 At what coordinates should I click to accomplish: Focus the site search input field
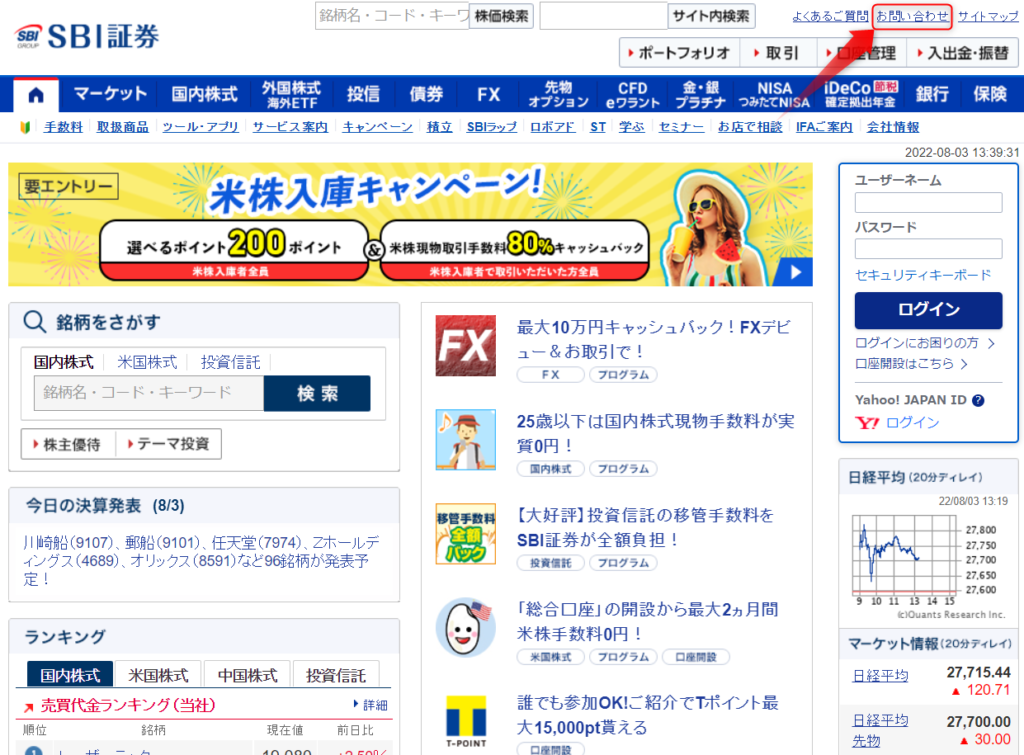[603, 16]
